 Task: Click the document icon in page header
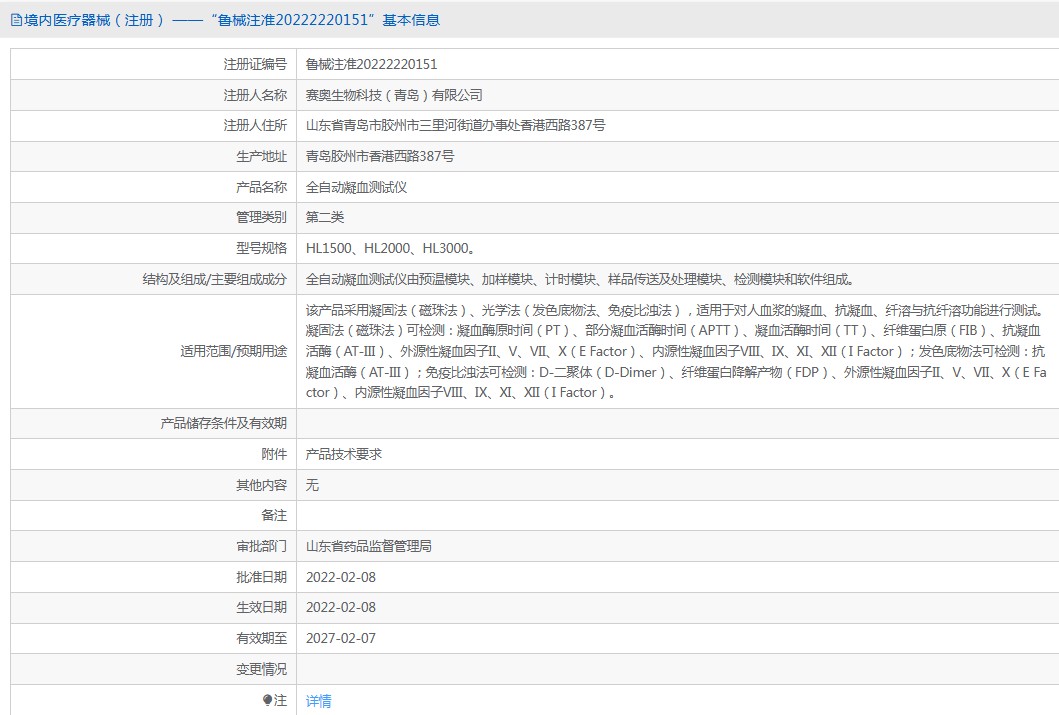point(16,20)
